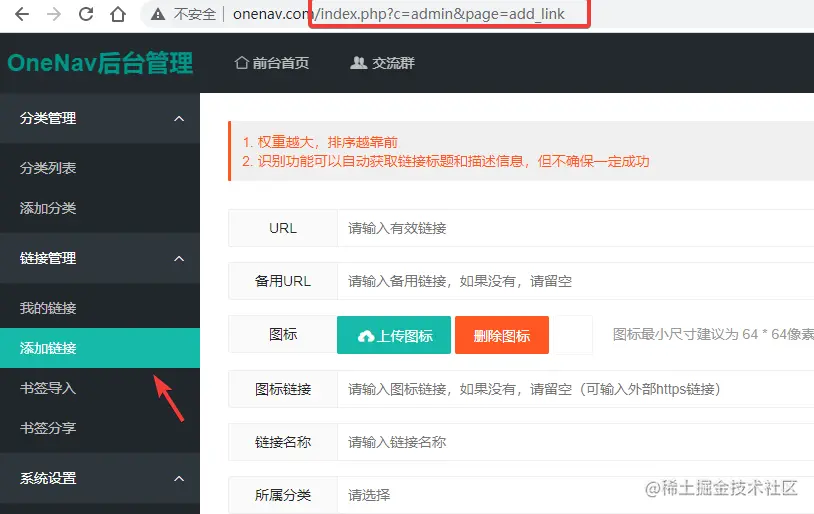Click the browser forward arrow
Viewport: 814px width, 514px height.
pos(54,14)
